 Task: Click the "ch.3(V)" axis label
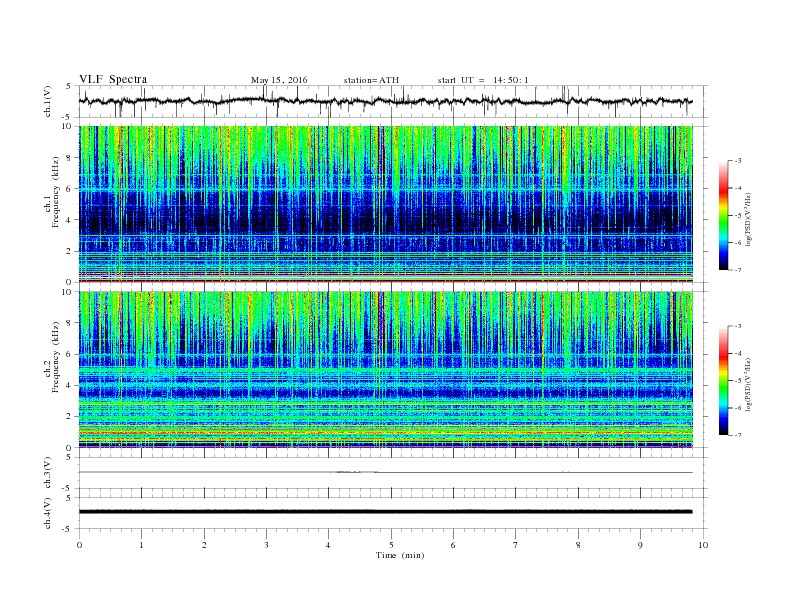(x=48, y=475)
